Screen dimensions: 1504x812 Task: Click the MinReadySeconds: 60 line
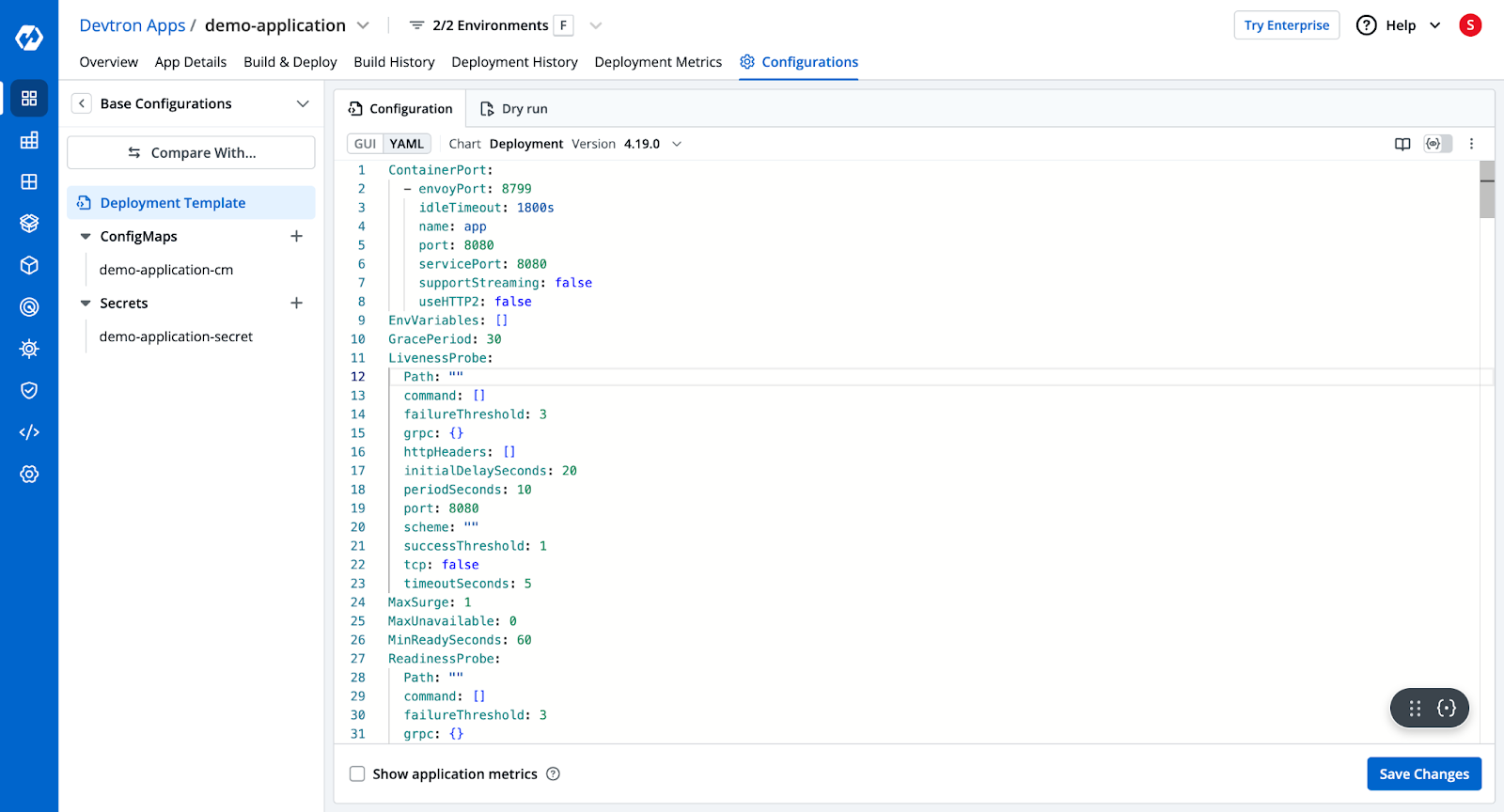pyautogui.click(x=460, y=640)
